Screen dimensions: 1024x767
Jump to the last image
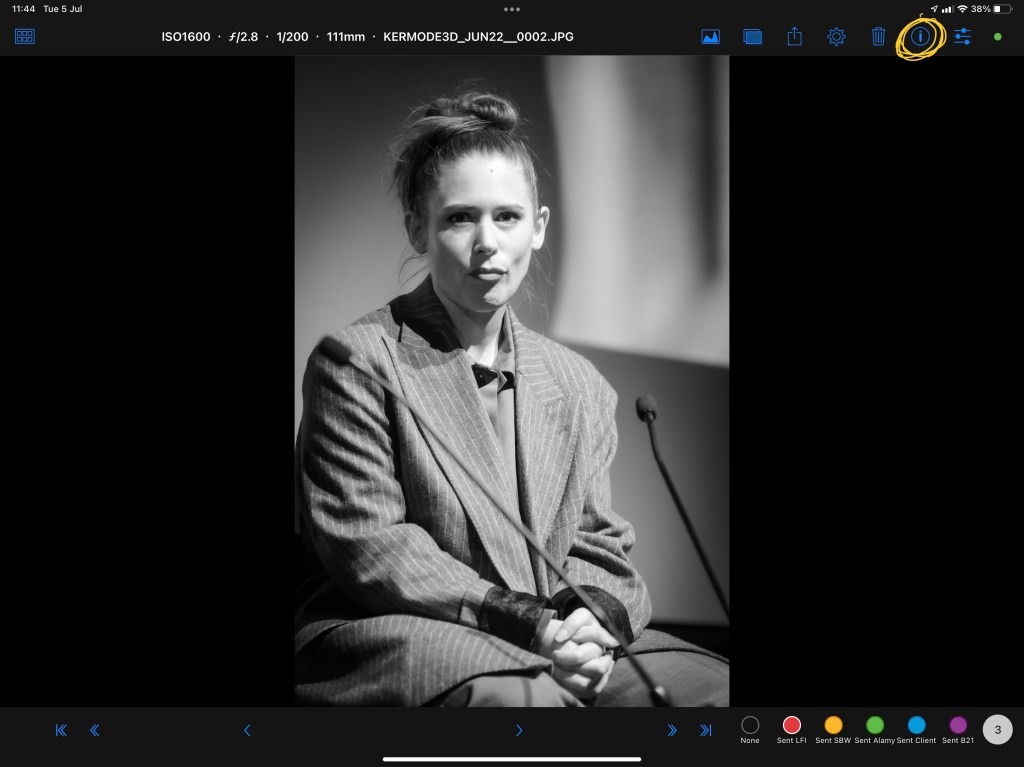click(x=705, y=731)
